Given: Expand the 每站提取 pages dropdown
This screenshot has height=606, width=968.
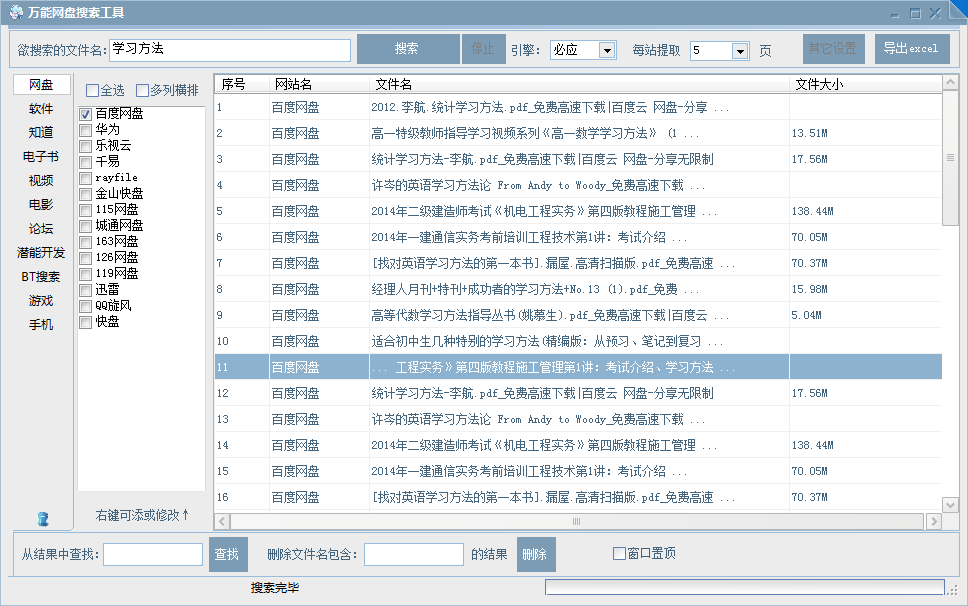Looking at the screenshot, I should [x=740, y=50].
